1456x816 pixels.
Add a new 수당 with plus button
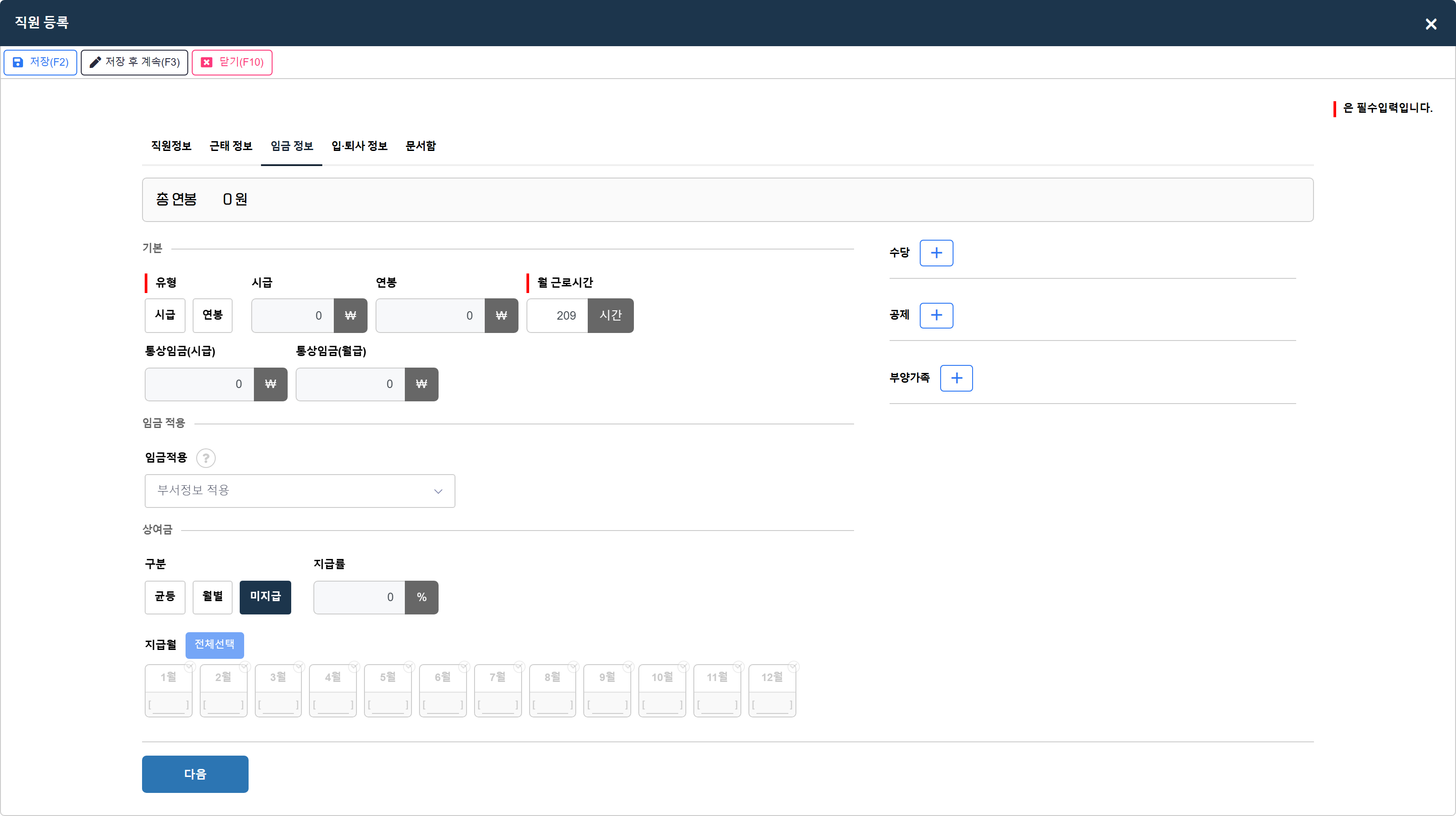[937, 253]
